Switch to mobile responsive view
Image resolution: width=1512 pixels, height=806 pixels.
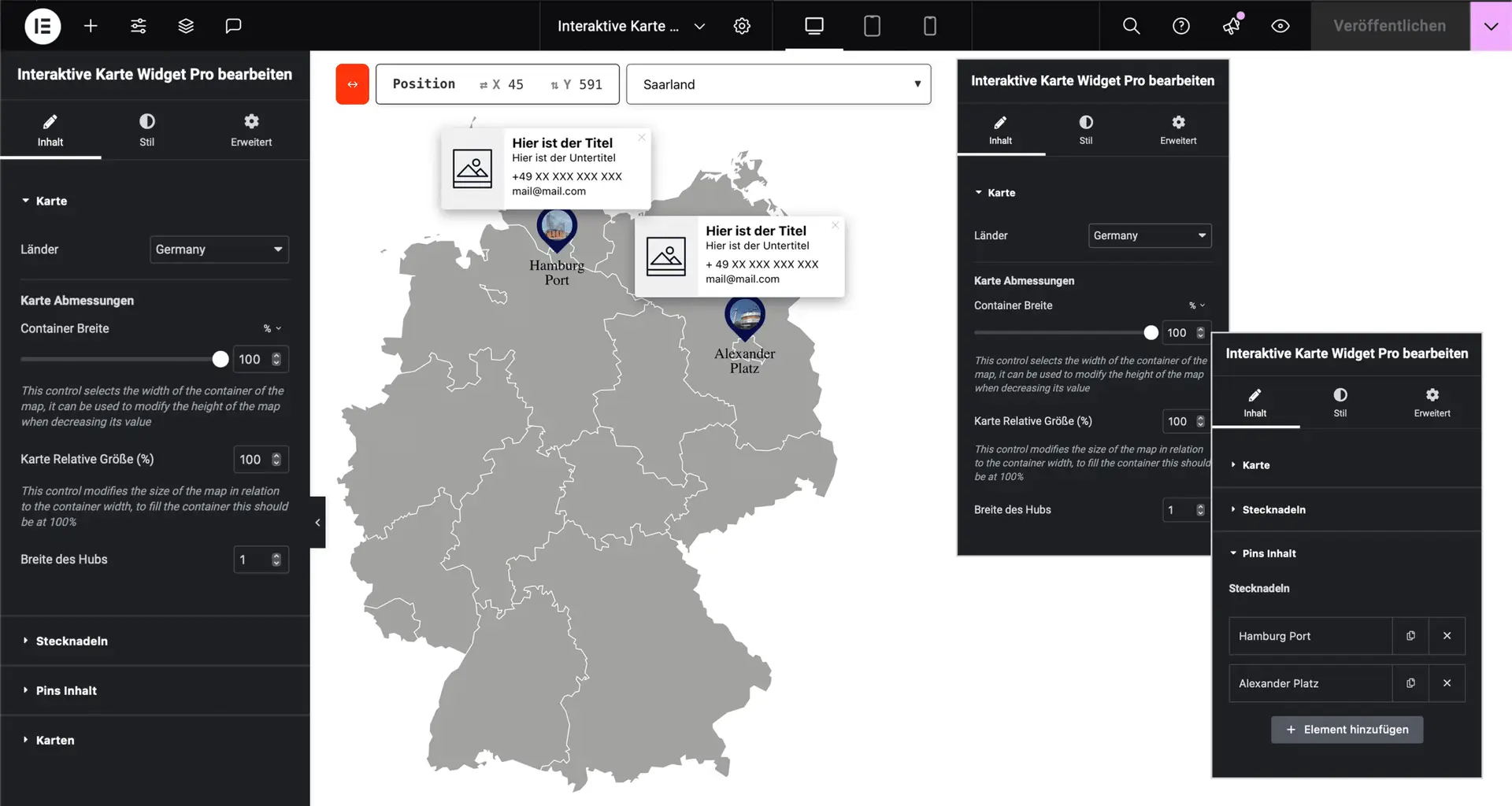pyautogui.click(x=929, y=26)
